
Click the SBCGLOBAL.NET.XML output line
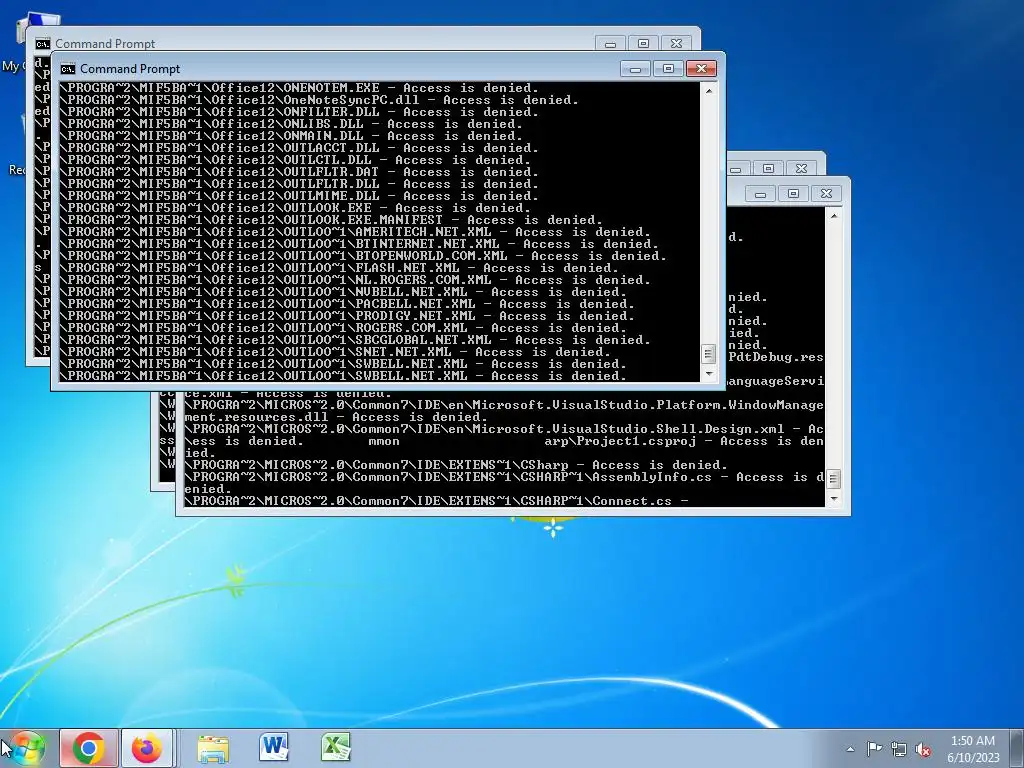pos(355,340)
